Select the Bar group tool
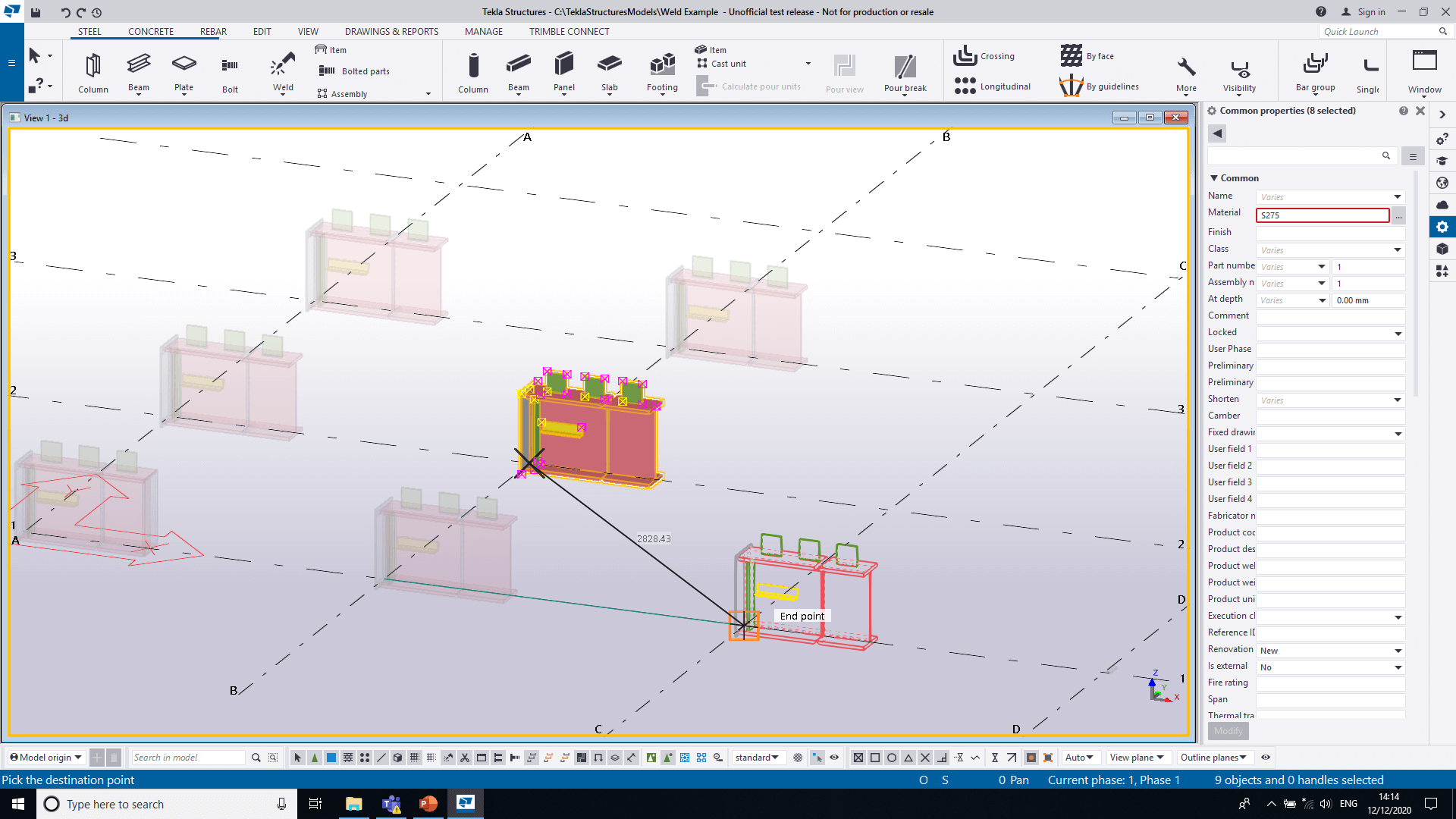This screenshot has height=819, width=1456. point(1315,73)
